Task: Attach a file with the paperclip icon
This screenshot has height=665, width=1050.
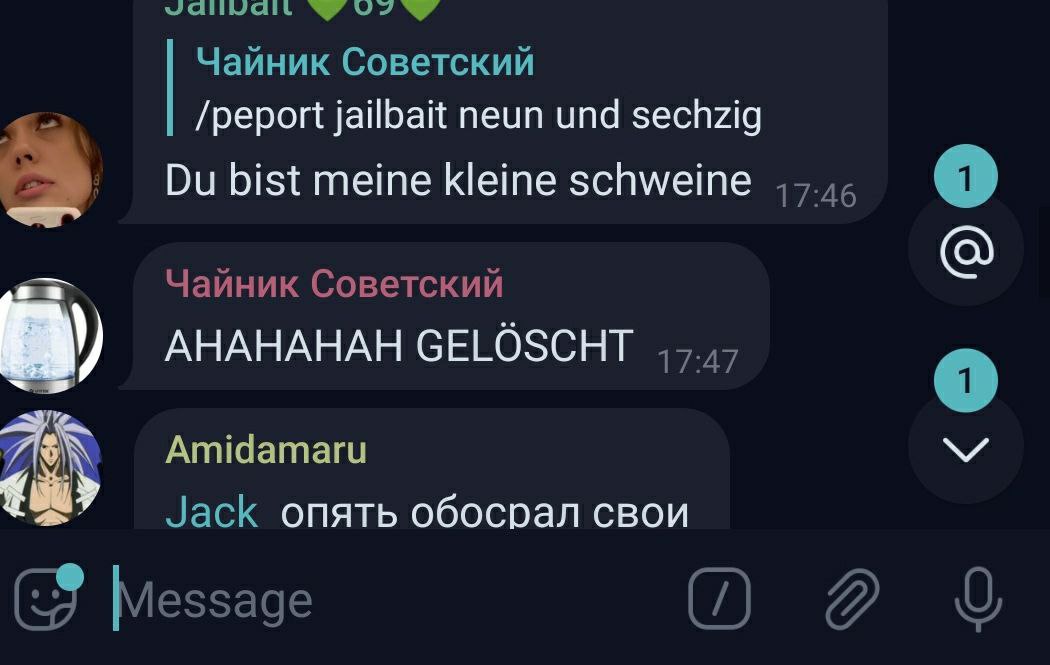Action: (852, 599)
